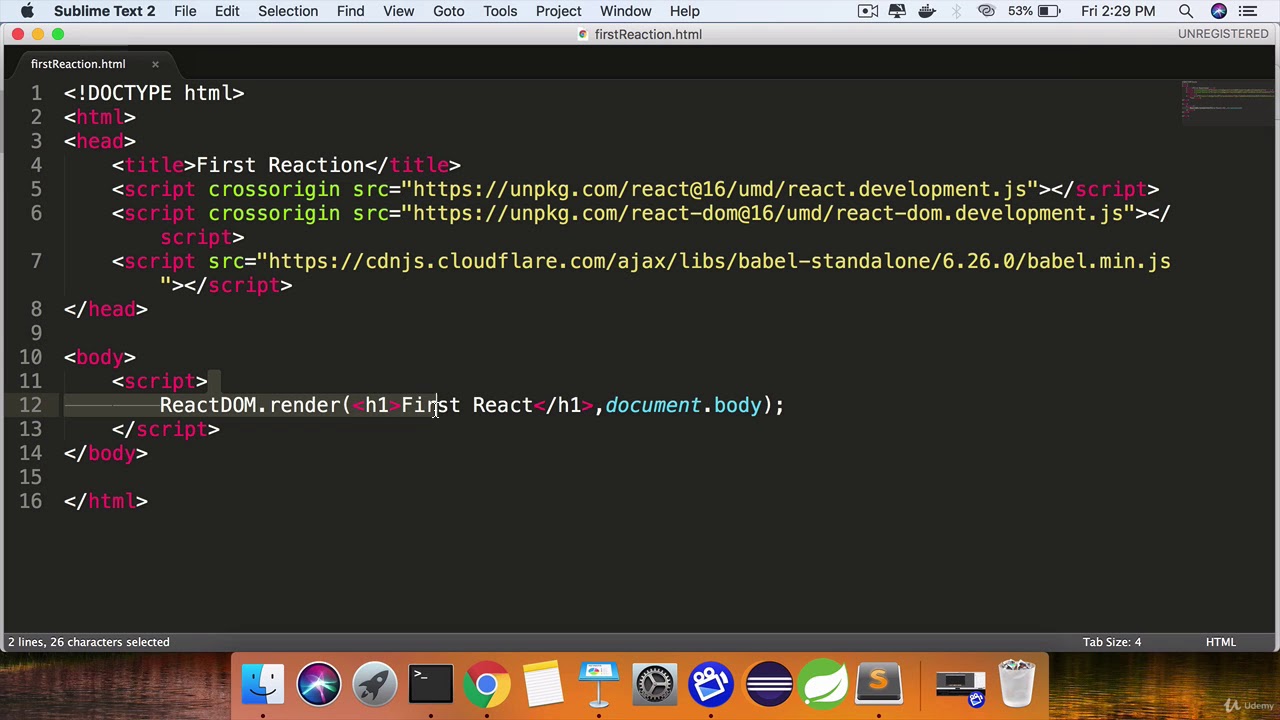Open the Sublime Text 2 application menu
The width and height of the screenshot is (1280, 720).
(104, 11)
